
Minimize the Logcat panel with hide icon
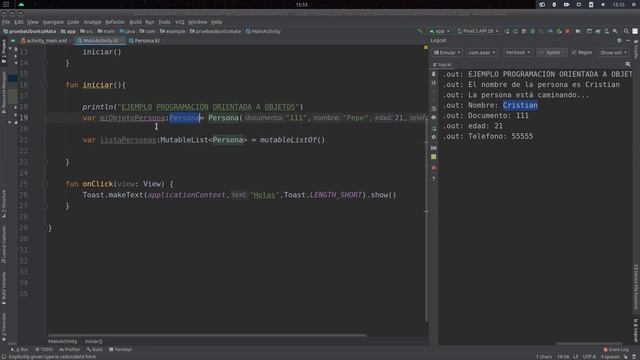click(x=628, y=40)
